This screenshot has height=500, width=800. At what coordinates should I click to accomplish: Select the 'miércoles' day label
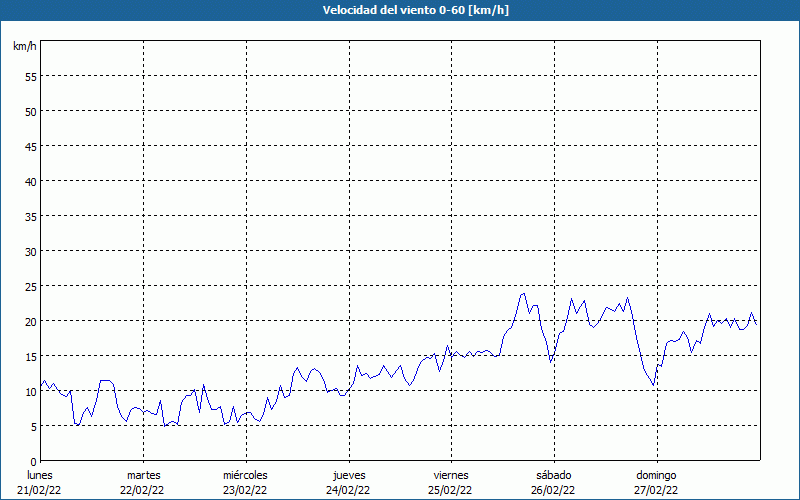(x=245, y=475)
